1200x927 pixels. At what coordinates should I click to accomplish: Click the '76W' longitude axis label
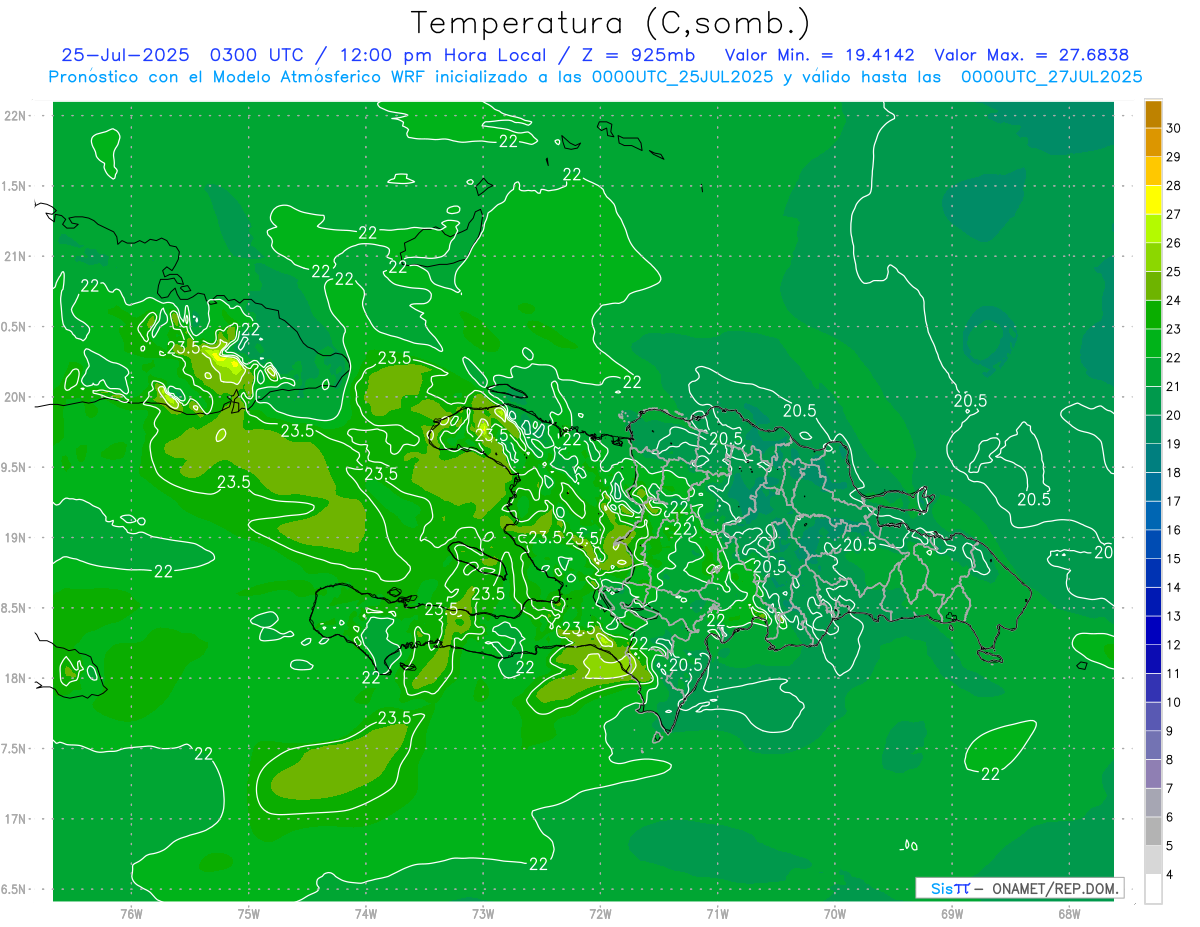pos(131,914)
